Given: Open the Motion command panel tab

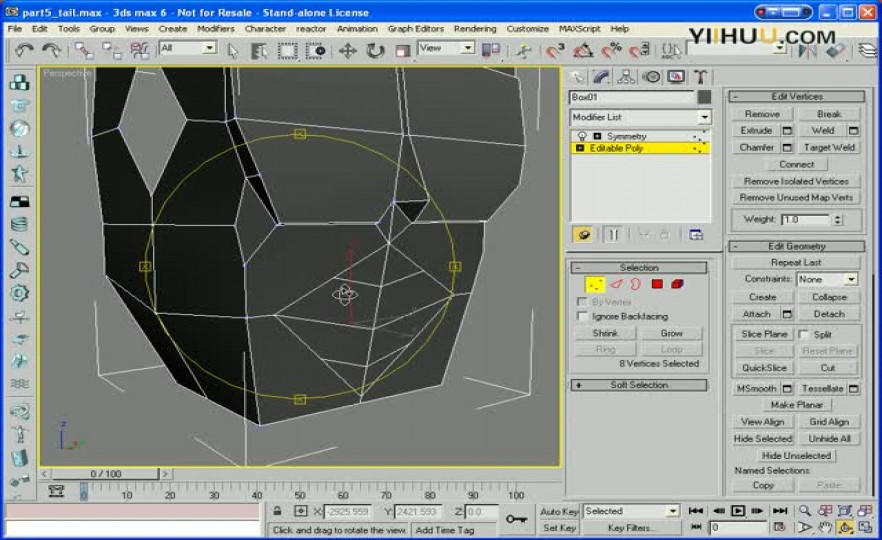Looking at the screenshot, I should (x=651, y=76).
